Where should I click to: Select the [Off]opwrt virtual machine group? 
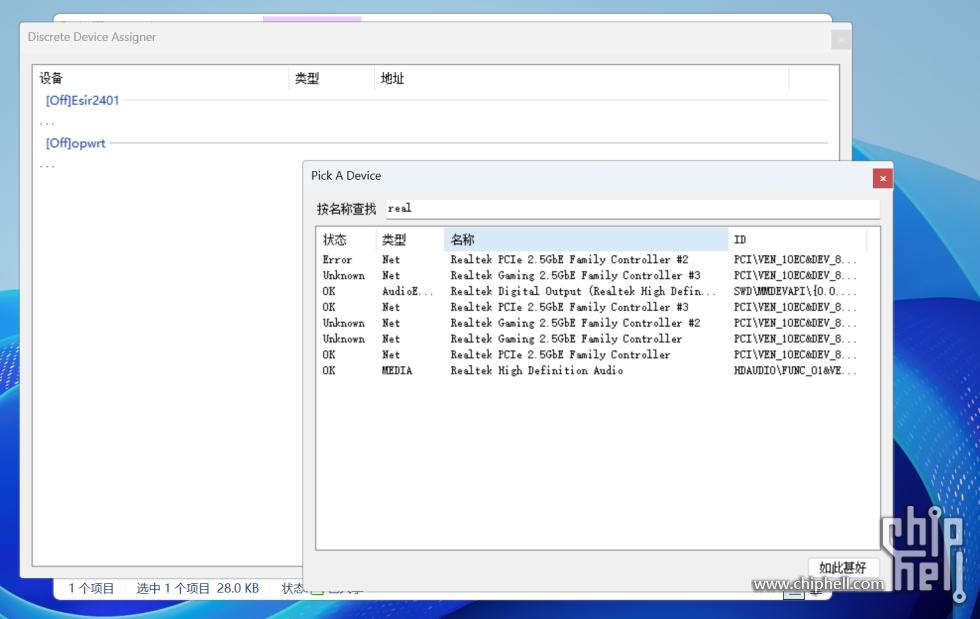(76, 143)
